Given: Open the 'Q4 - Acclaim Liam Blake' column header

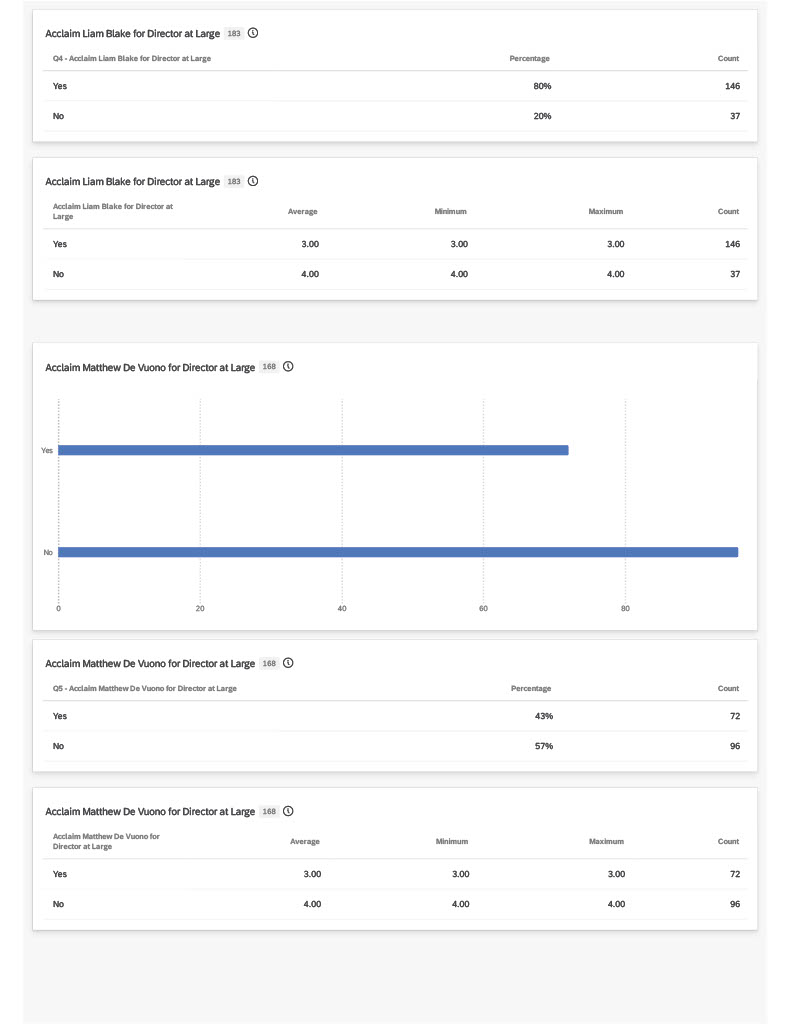Looking at the screenshot, I should pyautogui.click(x=132, y=58).
